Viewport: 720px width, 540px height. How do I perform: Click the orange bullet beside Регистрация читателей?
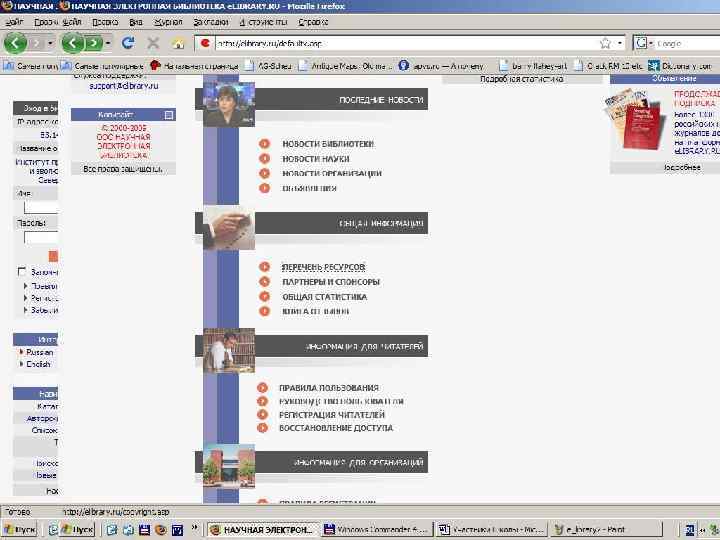click(262, 415)
